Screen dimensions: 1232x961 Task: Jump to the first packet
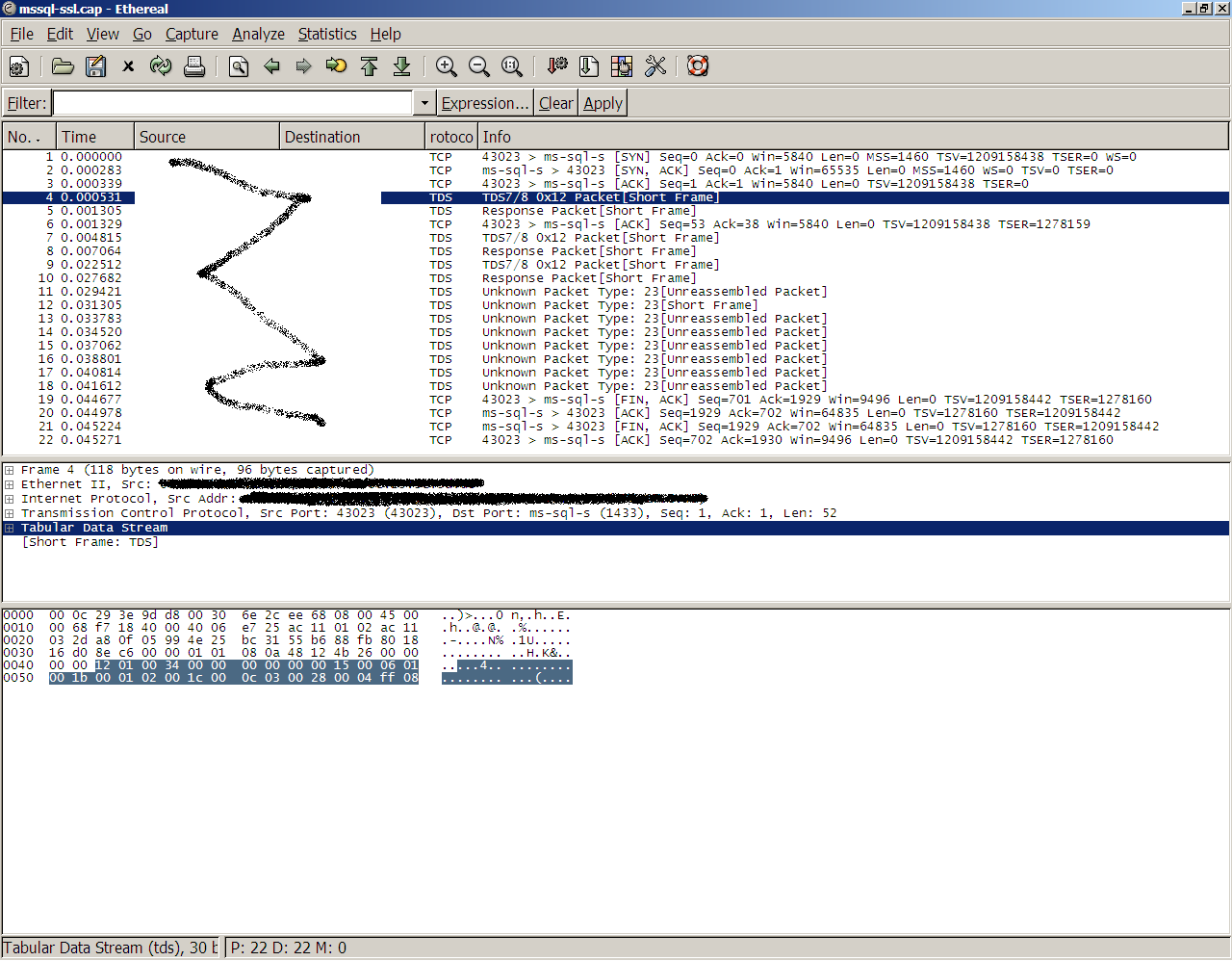tap(369, 66)
